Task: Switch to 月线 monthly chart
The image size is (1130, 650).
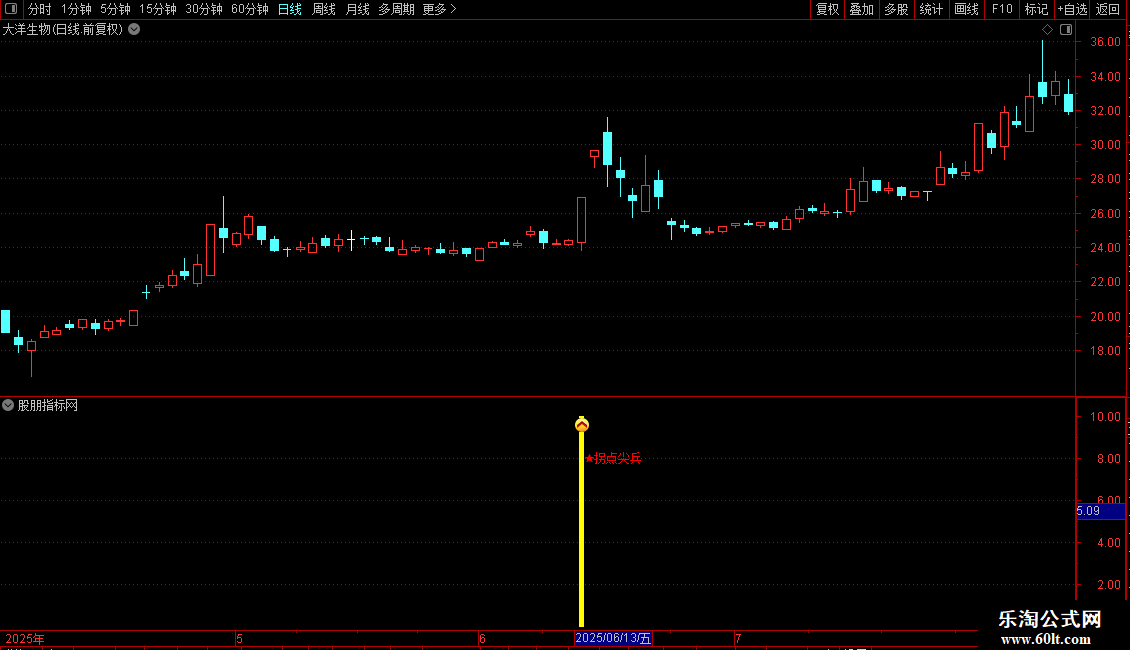Action: pos(357,9)
